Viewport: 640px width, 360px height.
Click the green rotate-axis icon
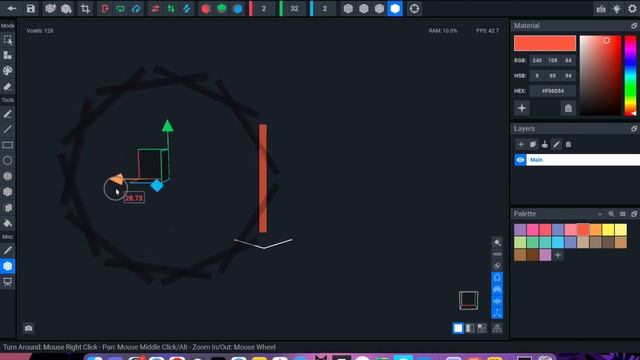(x=120, y=9)
